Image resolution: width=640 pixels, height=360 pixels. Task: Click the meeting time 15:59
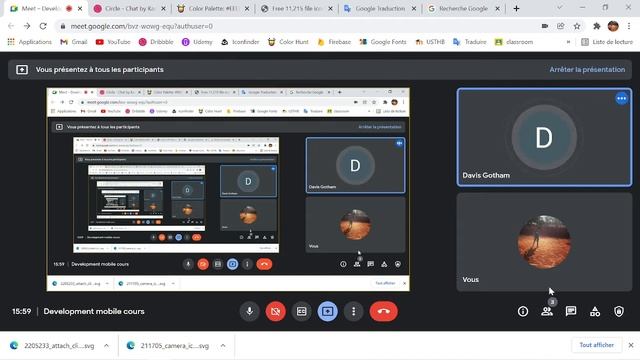[22, 311]
